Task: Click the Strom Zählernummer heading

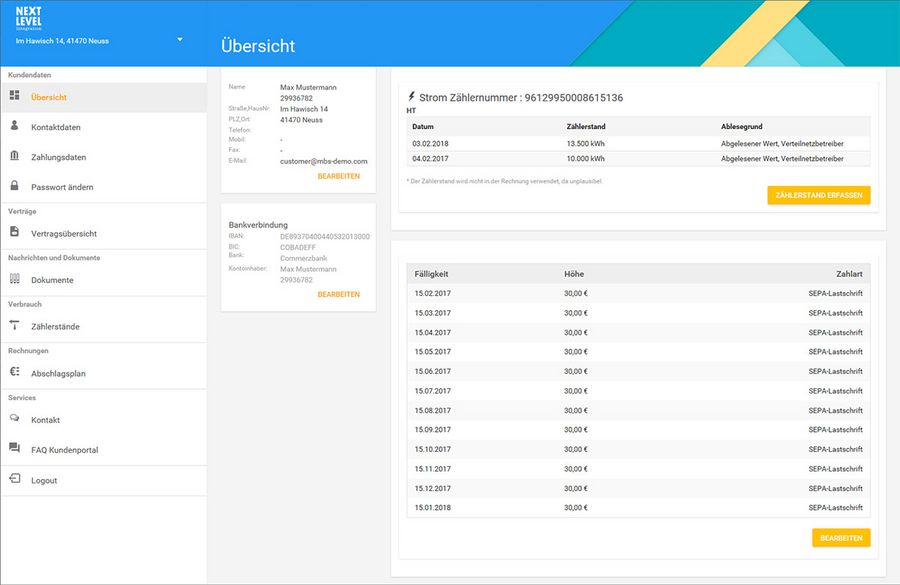Action: point(521,98)
